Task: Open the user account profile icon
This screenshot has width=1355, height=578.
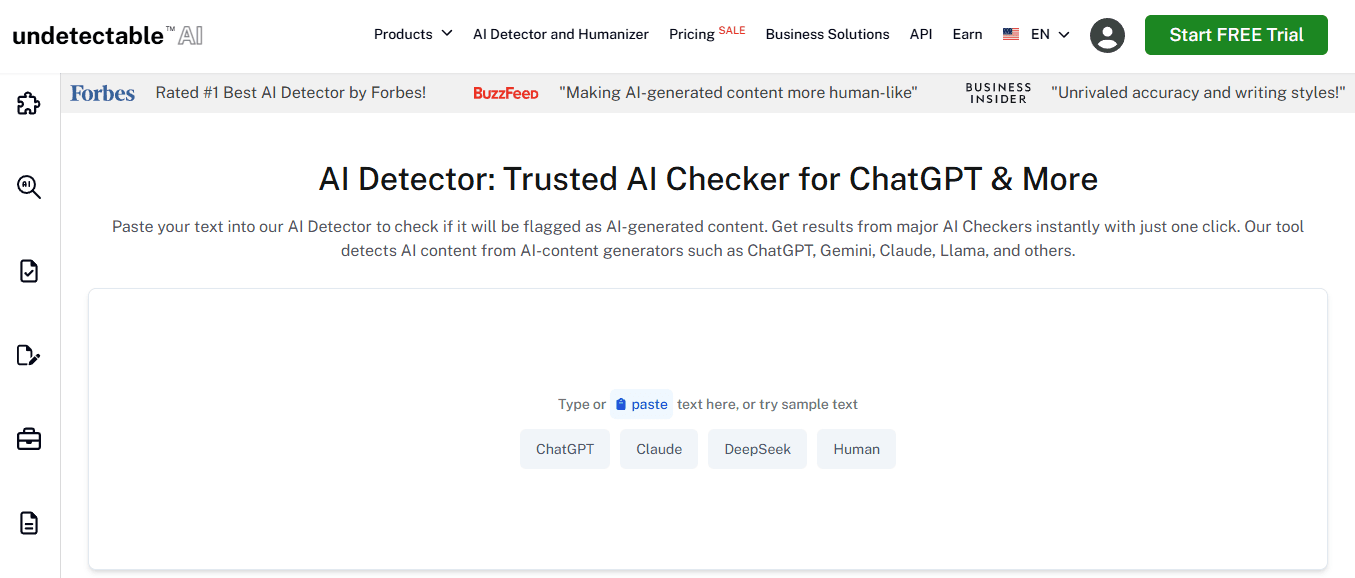Action: click(x=1107, y=34)
